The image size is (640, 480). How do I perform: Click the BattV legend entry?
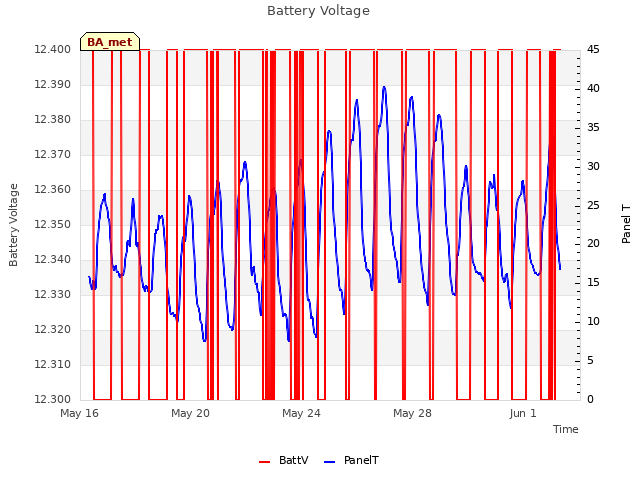284,460
